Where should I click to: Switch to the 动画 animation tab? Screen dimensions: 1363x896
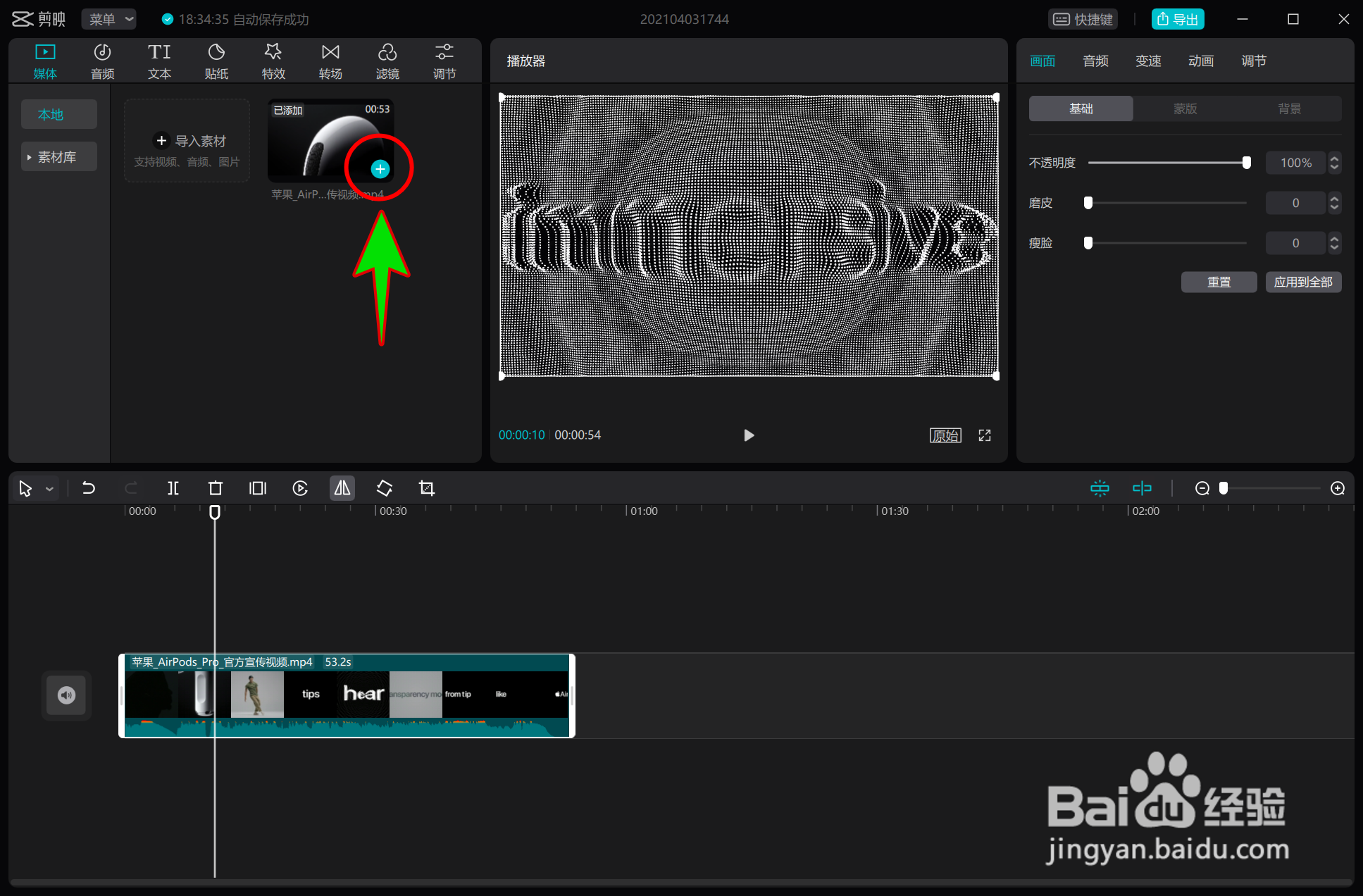1201,61
